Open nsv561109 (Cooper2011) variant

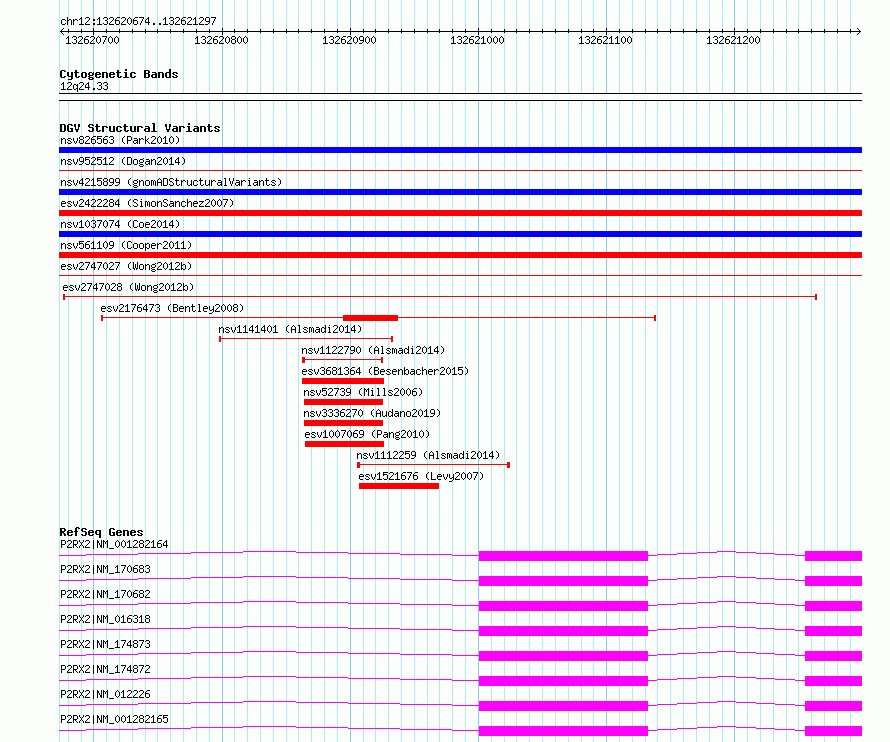click(126, 245)
